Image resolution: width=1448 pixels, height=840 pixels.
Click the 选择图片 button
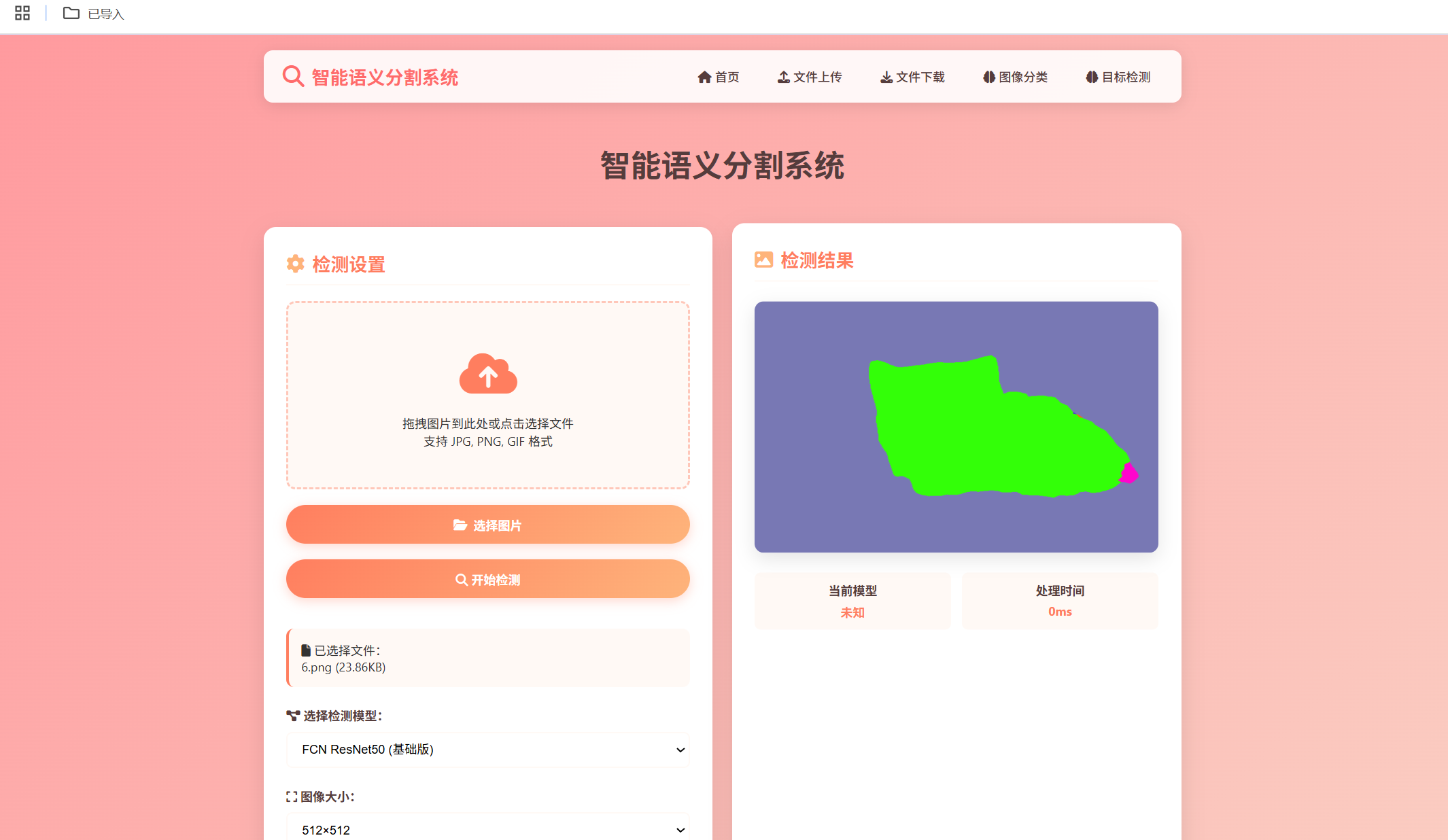pyautogui.click(x=488, y=525)
